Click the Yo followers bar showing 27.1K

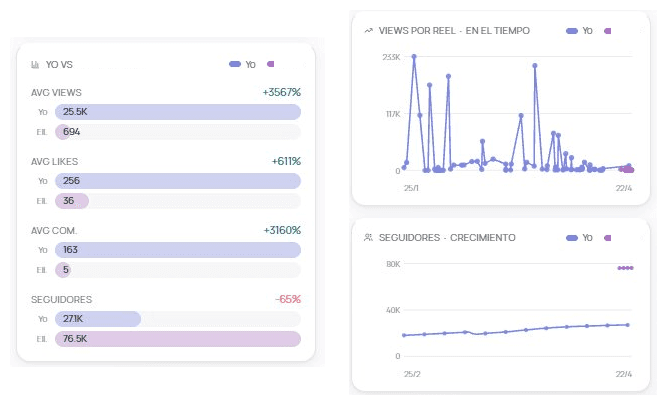pyautogui.click(x=98, y=319)
